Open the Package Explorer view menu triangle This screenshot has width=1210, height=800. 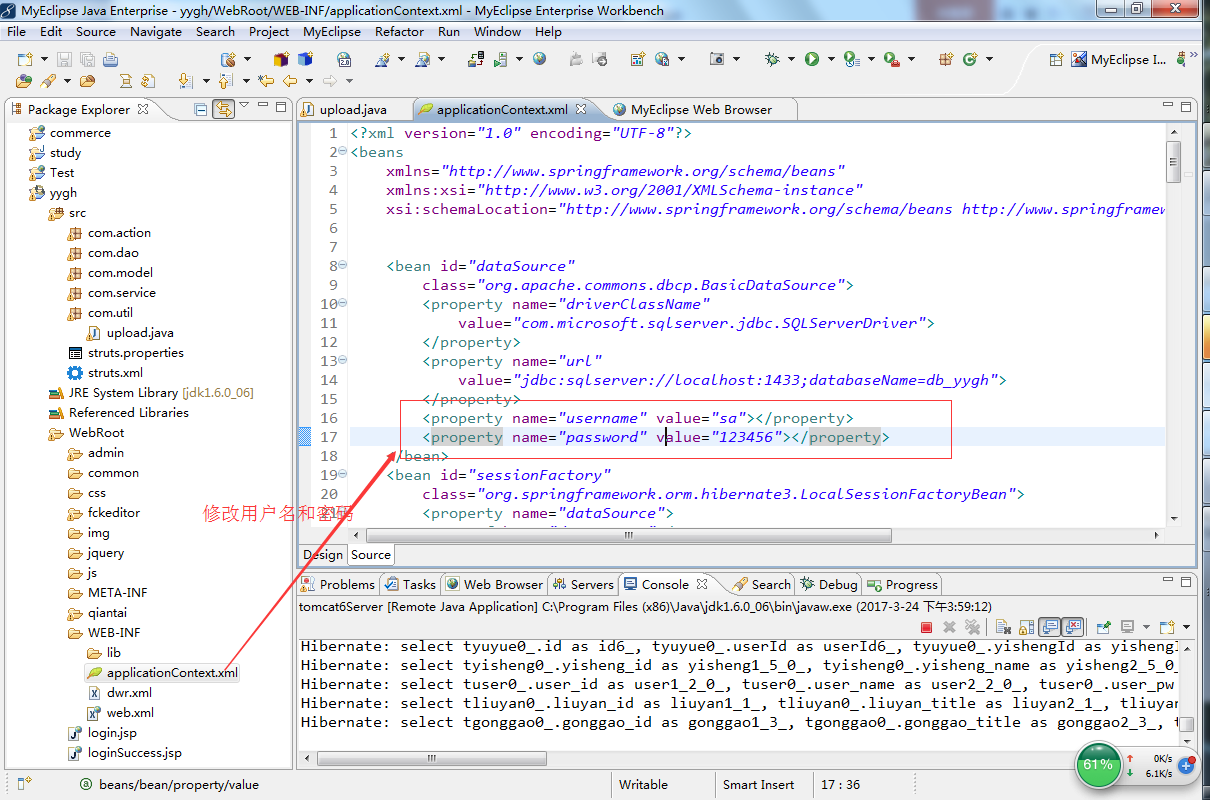(x=243, y=106)
